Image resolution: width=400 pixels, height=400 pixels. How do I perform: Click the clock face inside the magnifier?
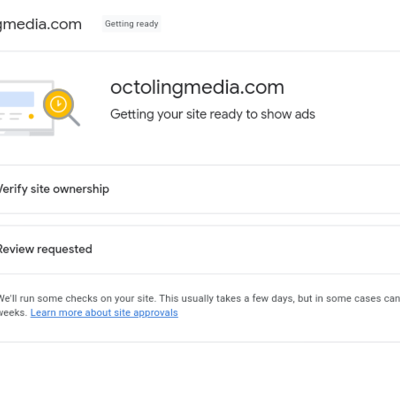coord(58,104)
